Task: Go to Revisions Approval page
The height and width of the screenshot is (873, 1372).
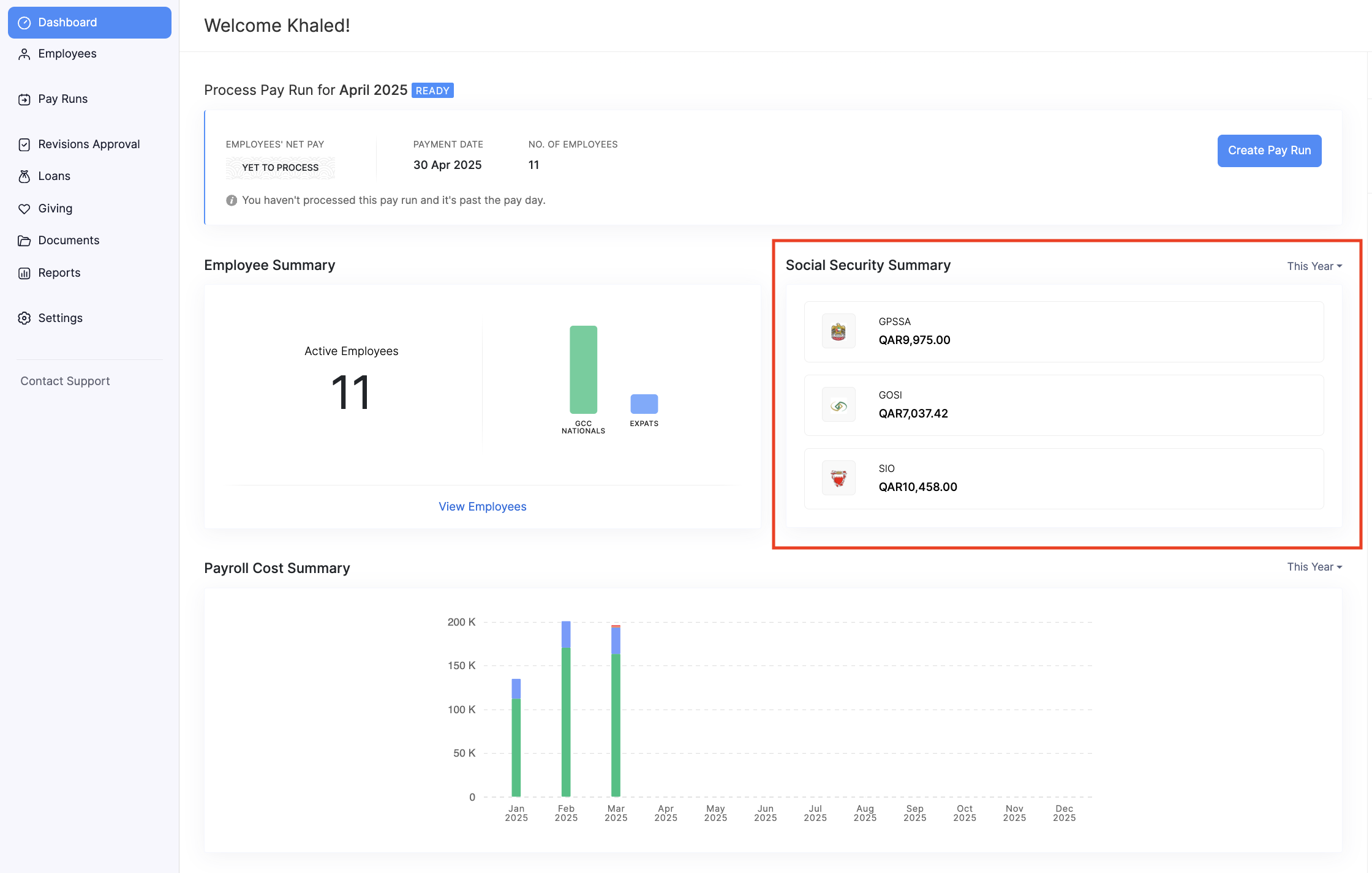Action: pos(89,144)
